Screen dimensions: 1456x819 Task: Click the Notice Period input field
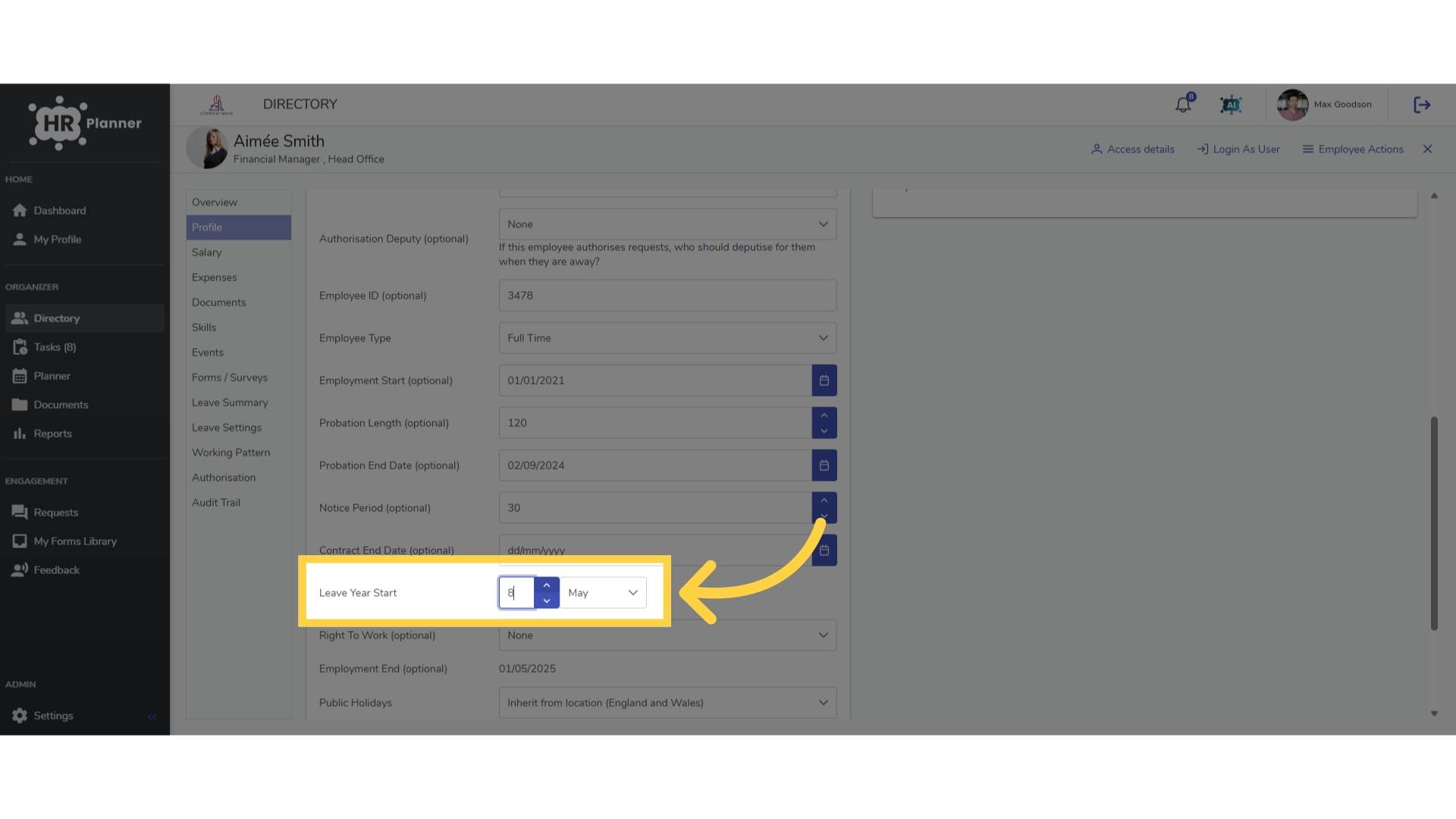tap(655, 508)
